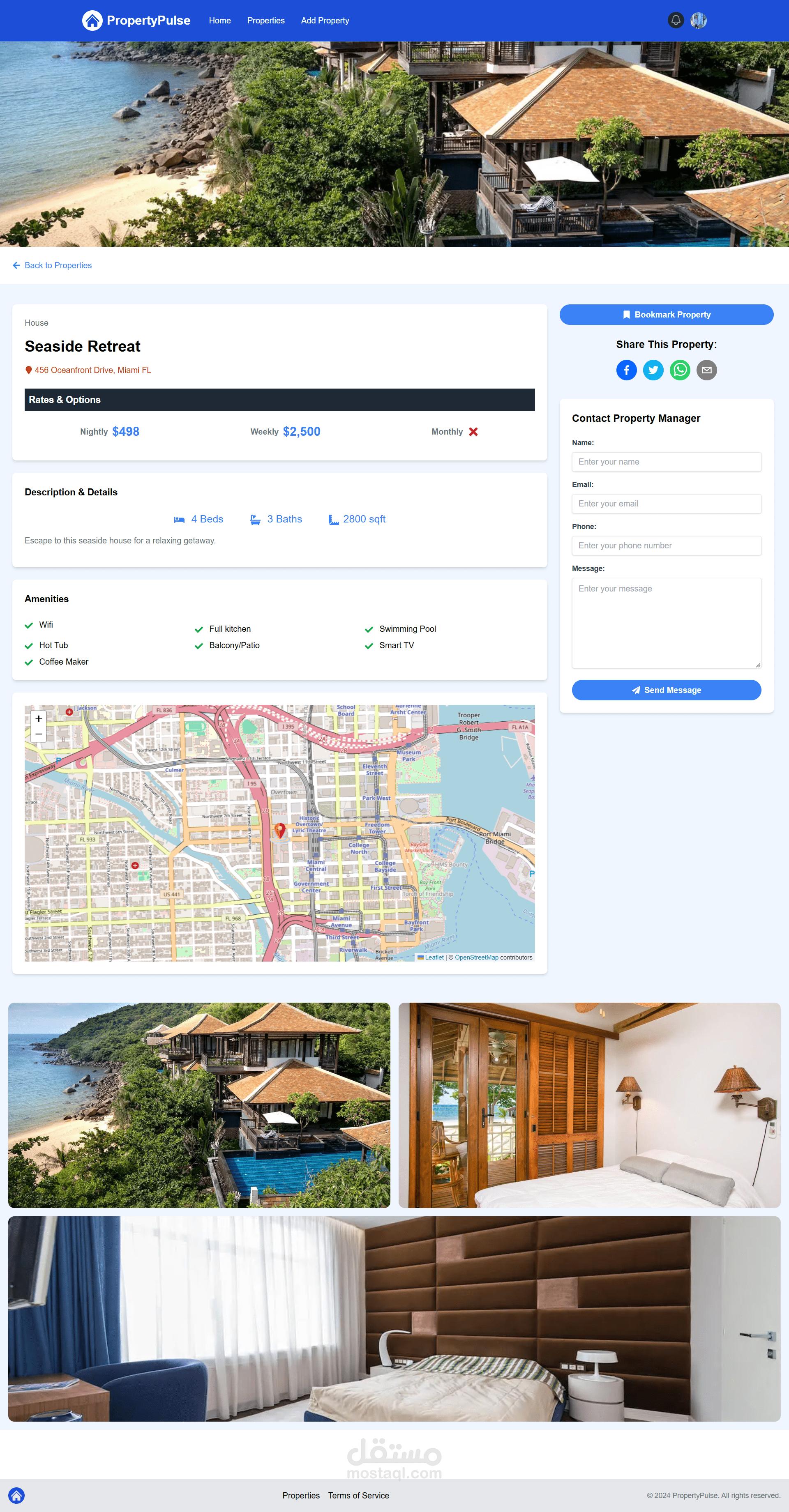Click the Bookmark Property button

coord(666,315)
